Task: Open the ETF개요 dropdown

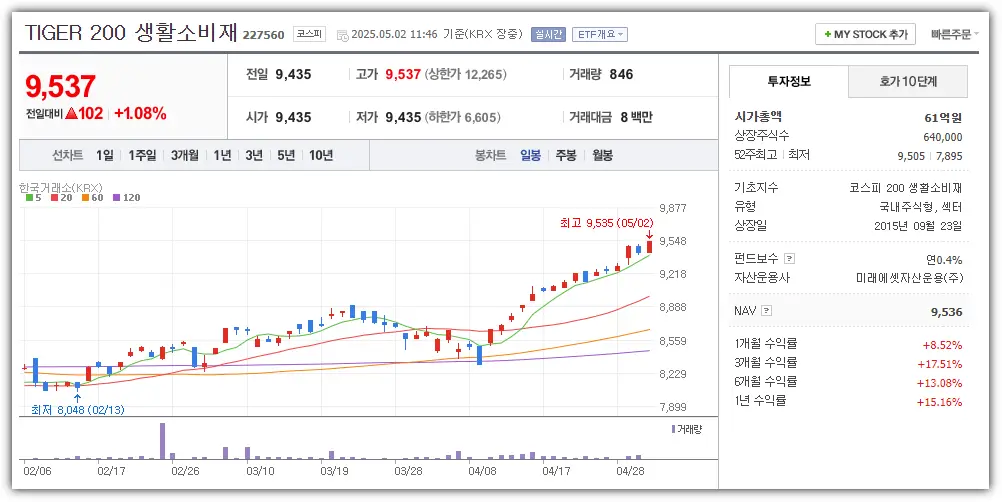Action: 600,34
